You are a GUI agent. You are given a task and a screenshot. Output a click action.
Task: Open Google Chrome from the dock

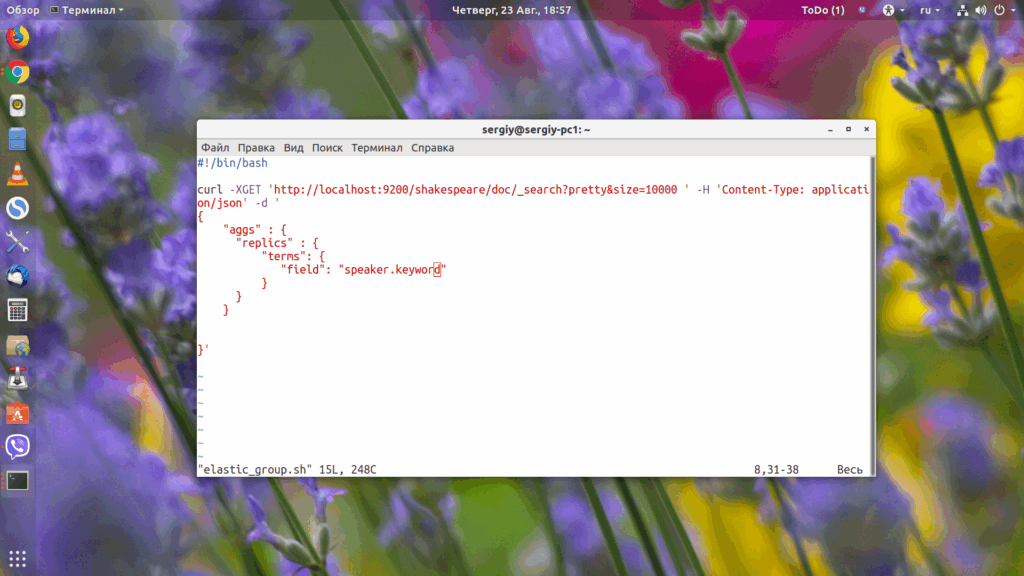click(x=18, y=72)
